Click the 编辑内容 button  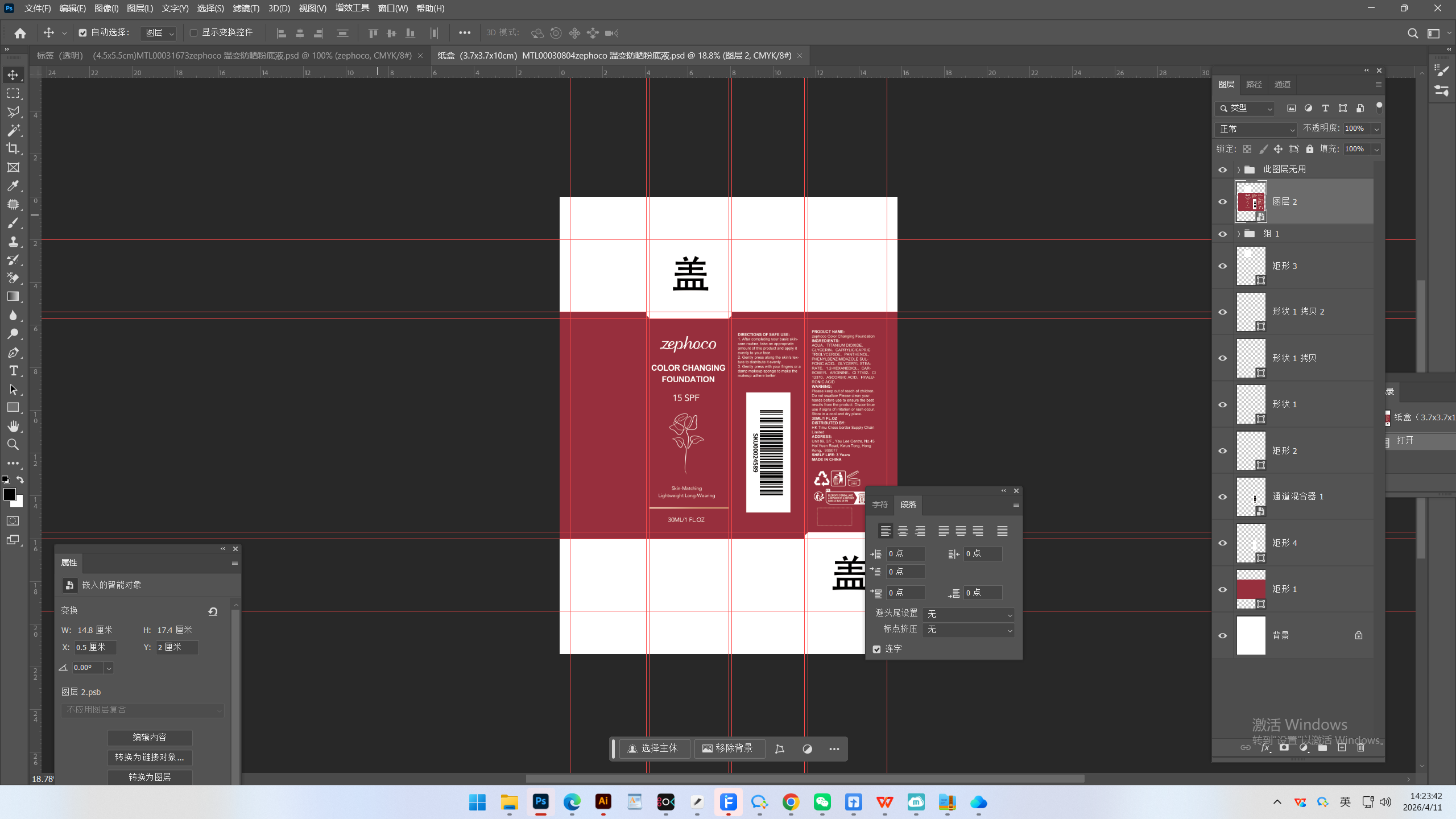[150, 738]
